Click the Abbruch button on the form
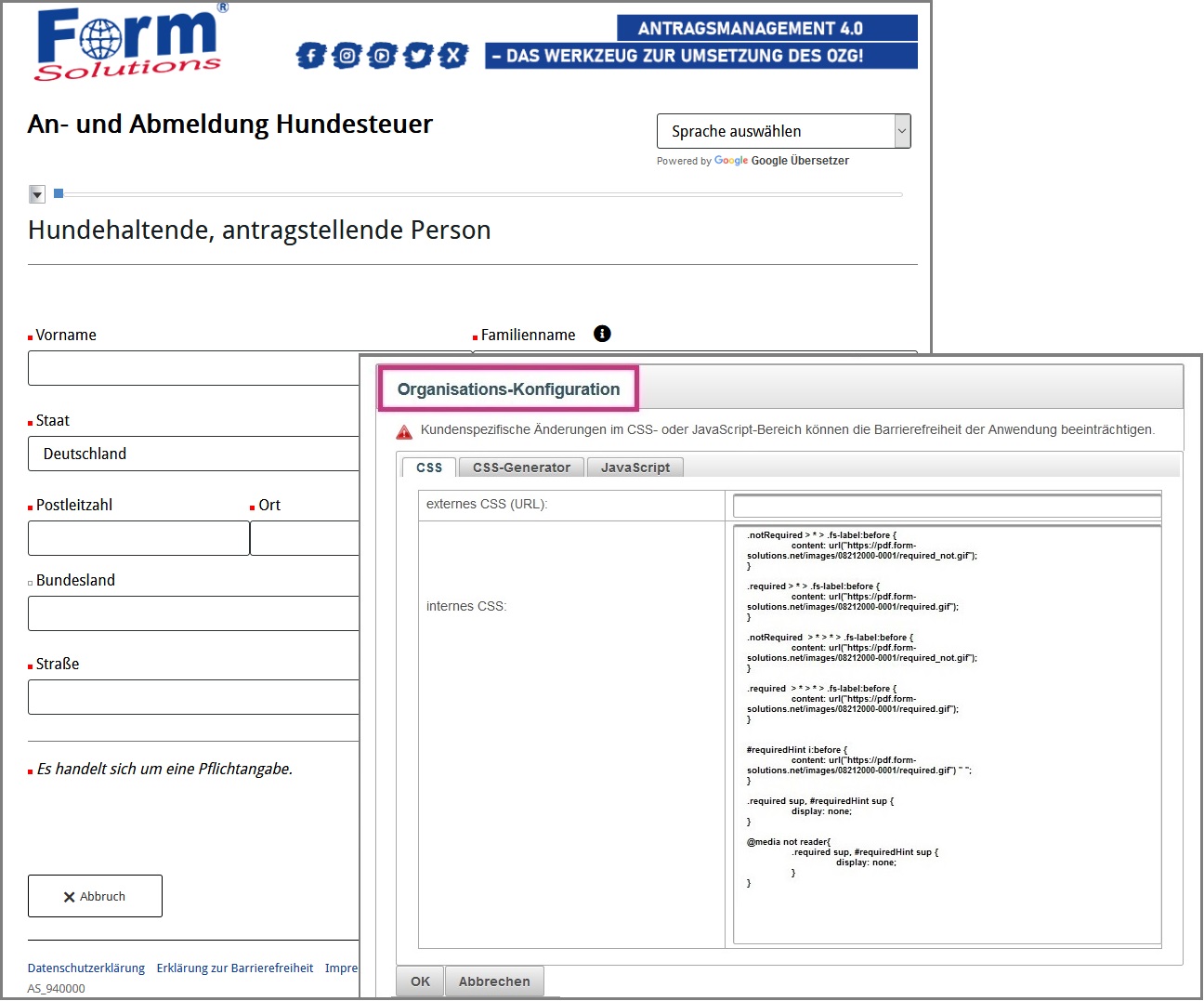Viewport: 1204px width, 1001px height. coord(95,896)
